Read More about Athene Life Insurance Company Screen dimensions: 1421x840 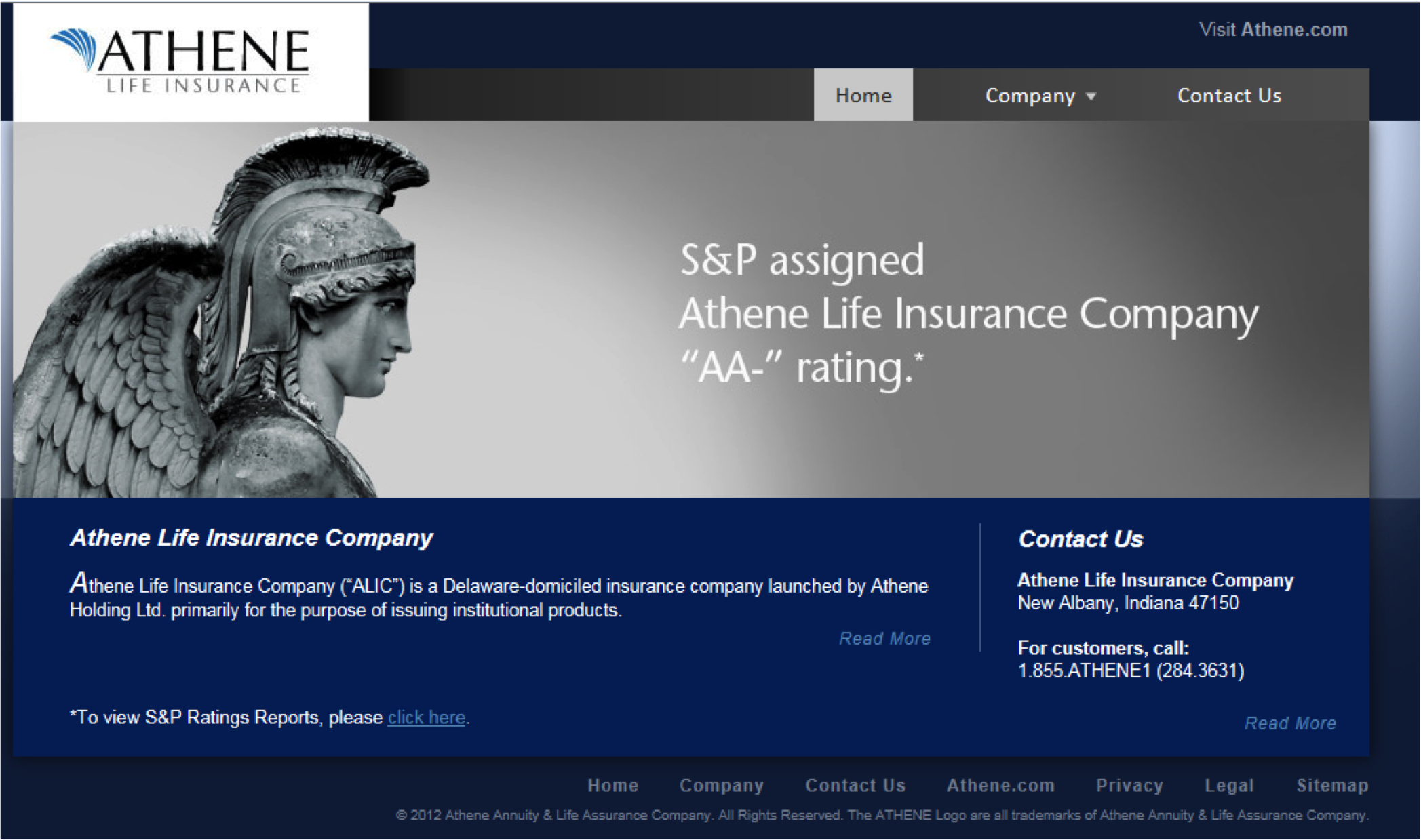coord(884,639)
